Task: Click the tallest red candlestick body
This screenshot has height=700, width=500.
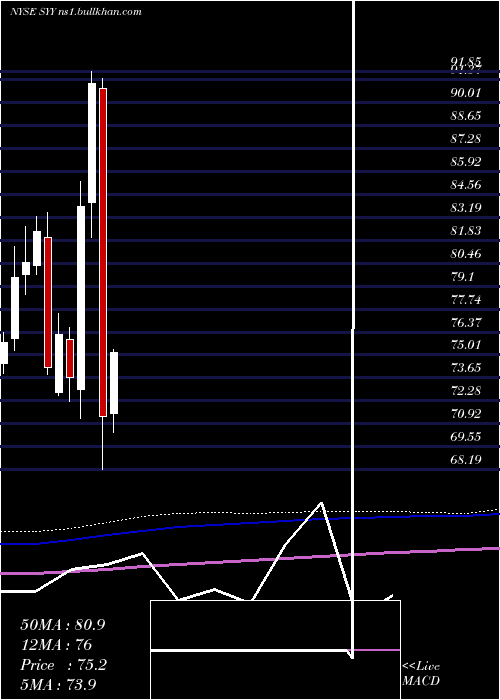Action: [103, 252]
